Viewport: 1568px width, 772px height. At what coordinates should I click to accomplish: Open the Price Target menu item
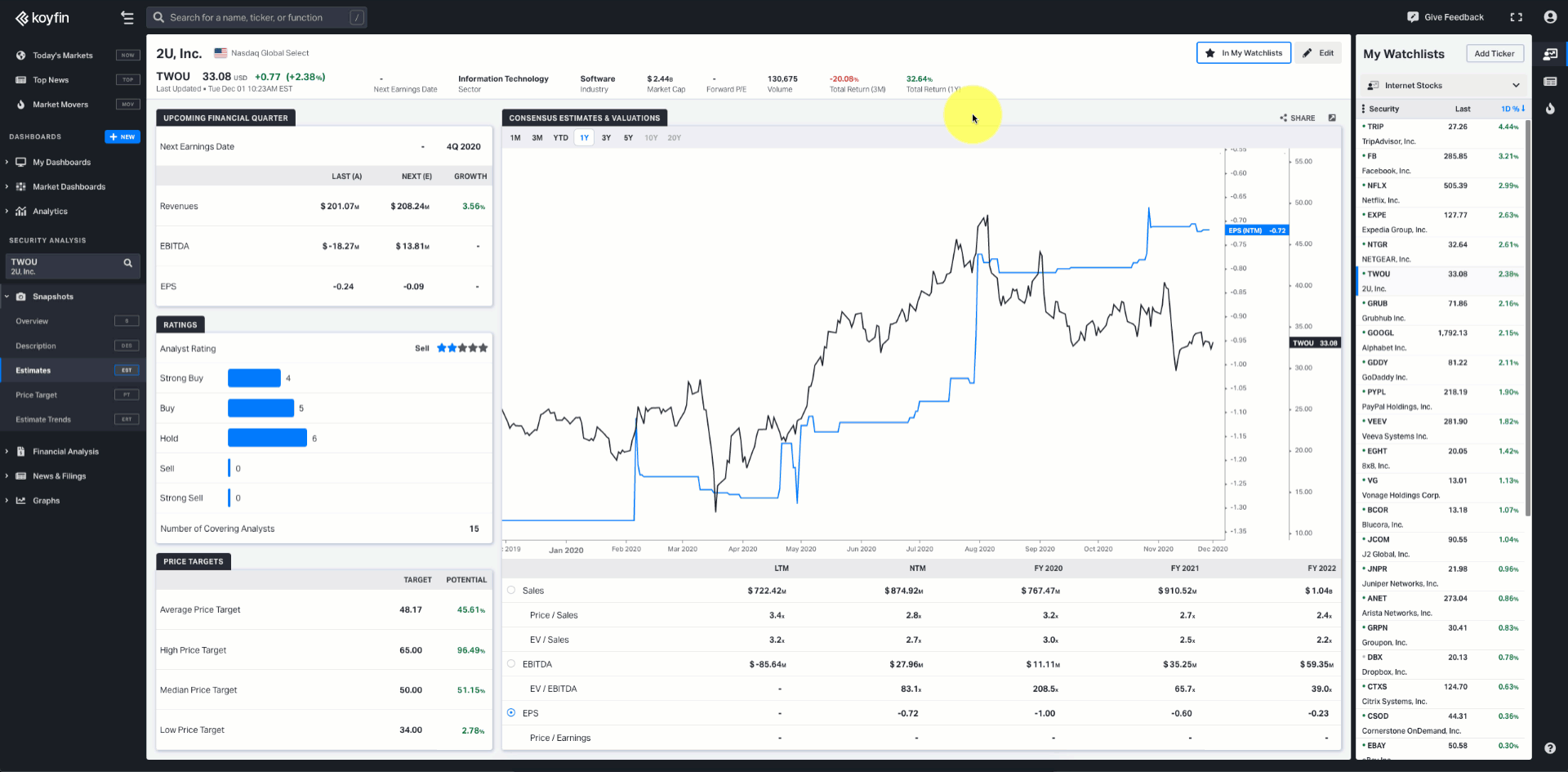[73, 395]
